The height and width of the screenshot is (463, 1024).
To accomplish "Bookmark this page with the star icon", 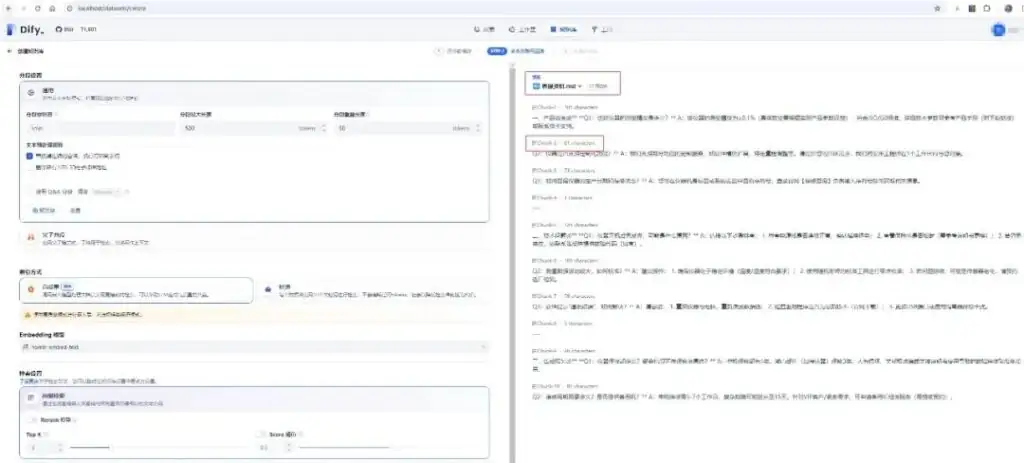I will (x=937, y=8).
